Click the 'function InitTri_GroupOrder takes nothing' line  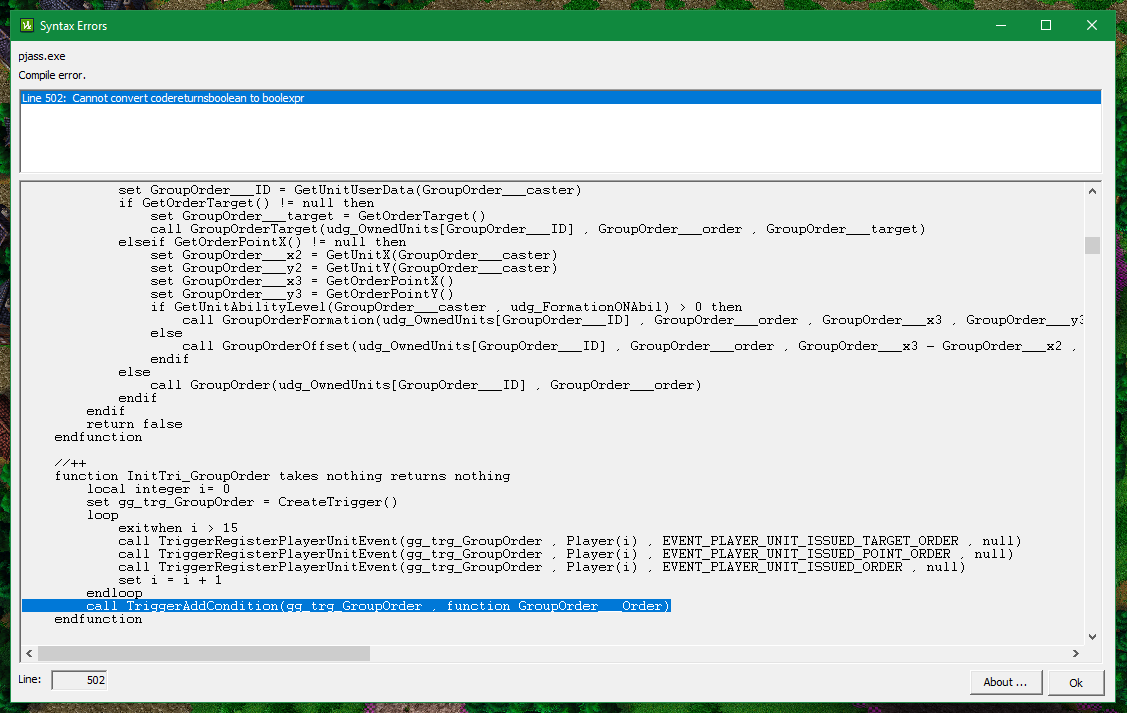tap(282, 476)
